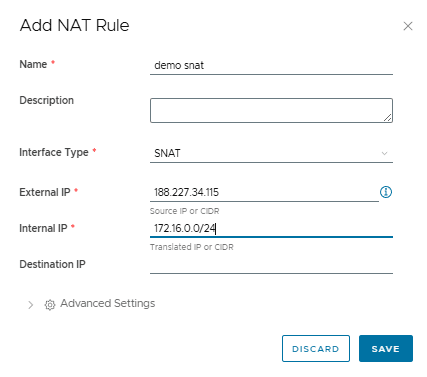This screenshot has width=427, height=377.
Task: Focus the empty Destination IP field
Action: click(271, 265)
